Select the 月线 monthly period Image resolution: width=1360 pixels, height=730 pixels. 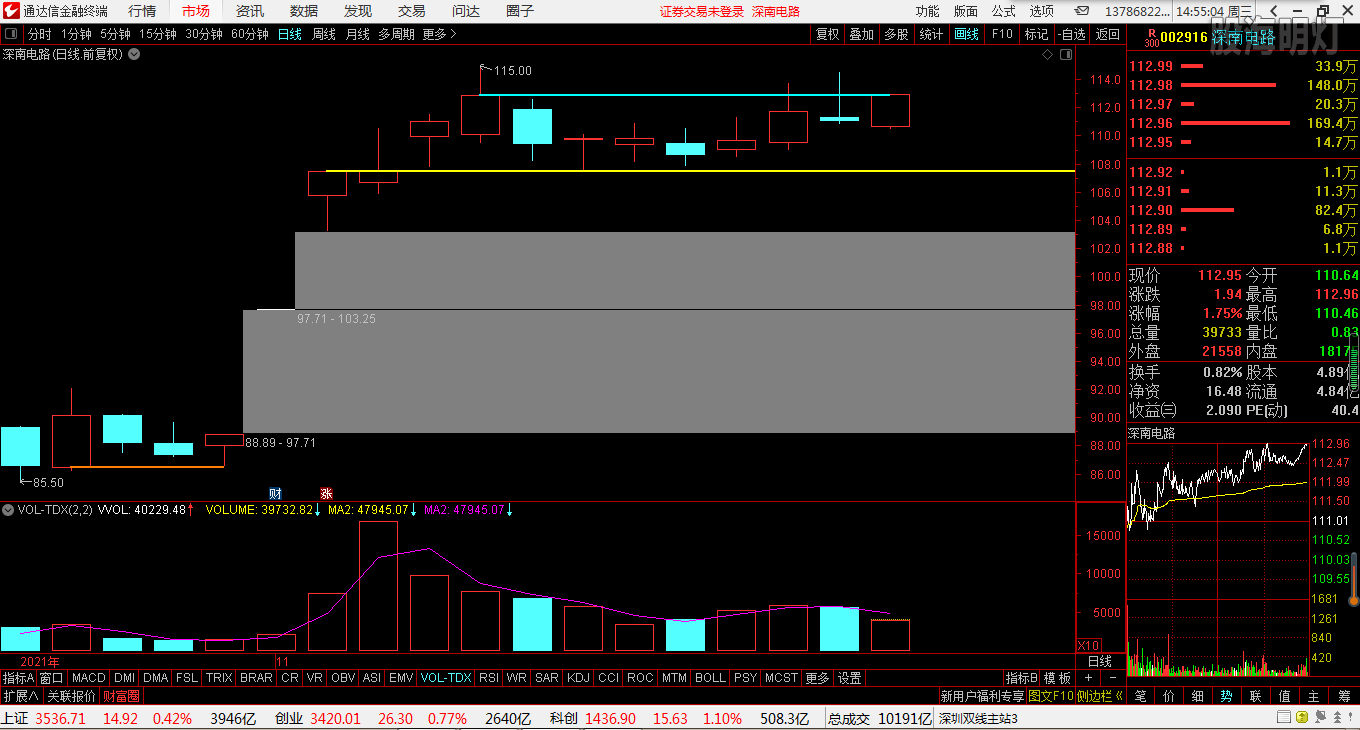coord(358,33)
